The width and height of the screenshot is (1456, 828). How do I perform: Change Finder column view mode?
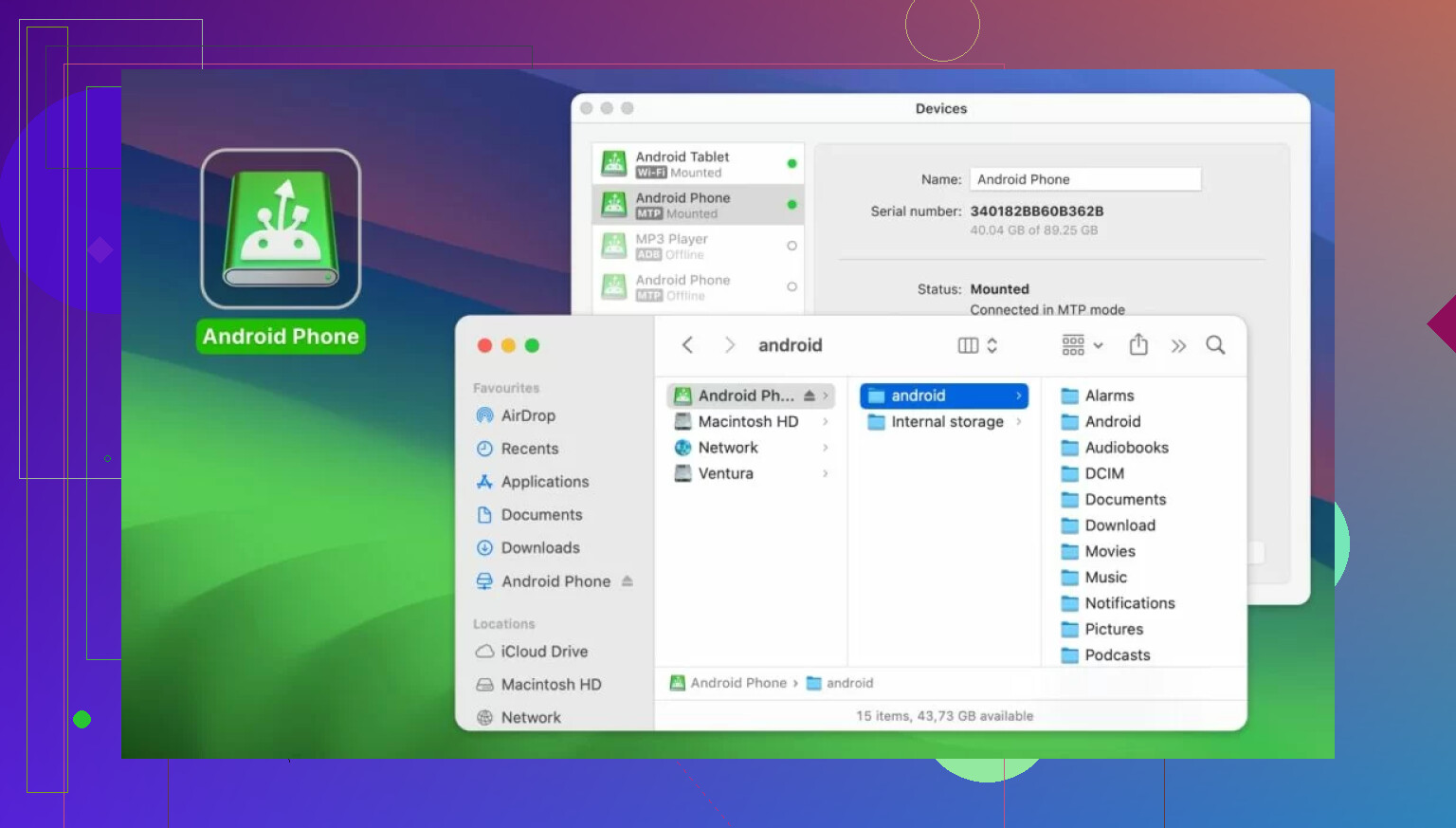click(x=977, y=345)
